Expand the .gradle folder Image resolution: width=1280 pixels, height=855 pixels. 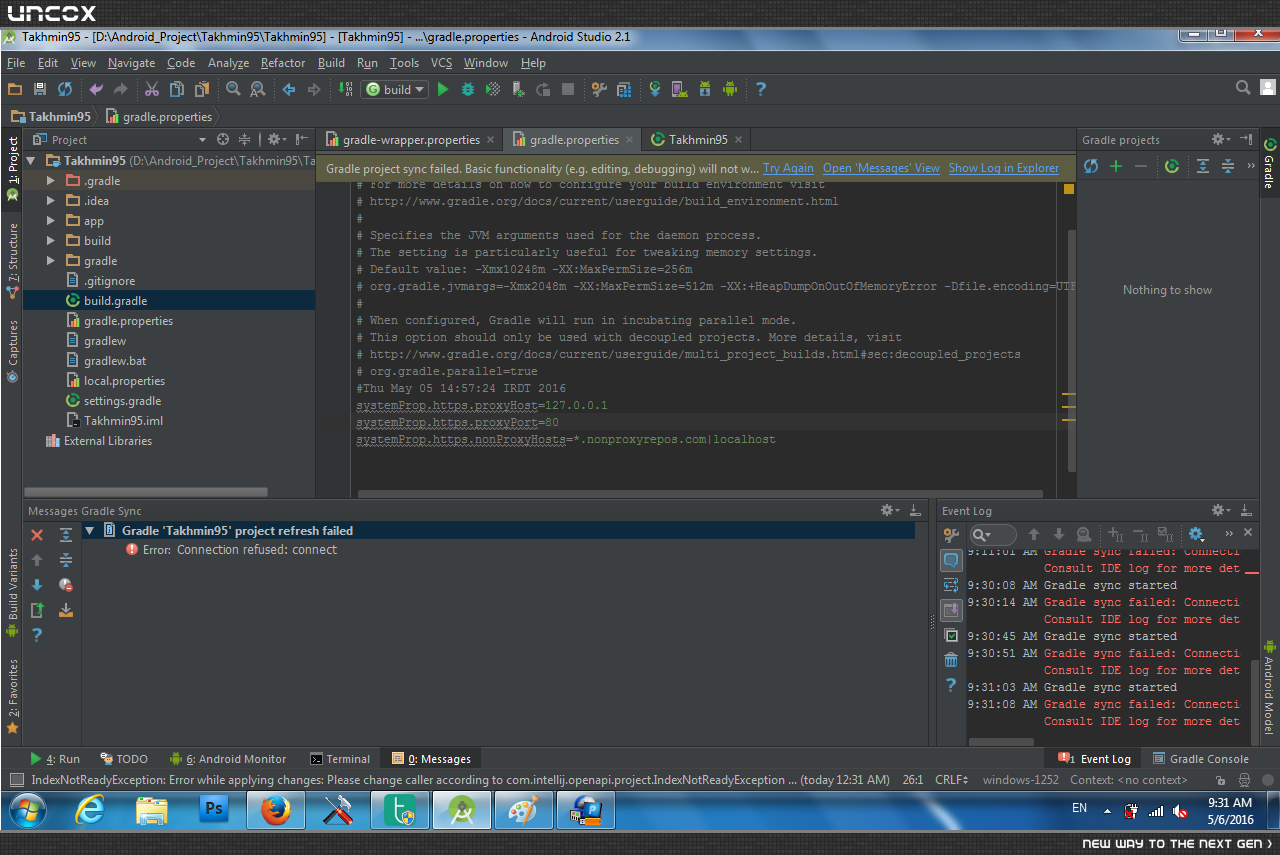coord(51,181)
